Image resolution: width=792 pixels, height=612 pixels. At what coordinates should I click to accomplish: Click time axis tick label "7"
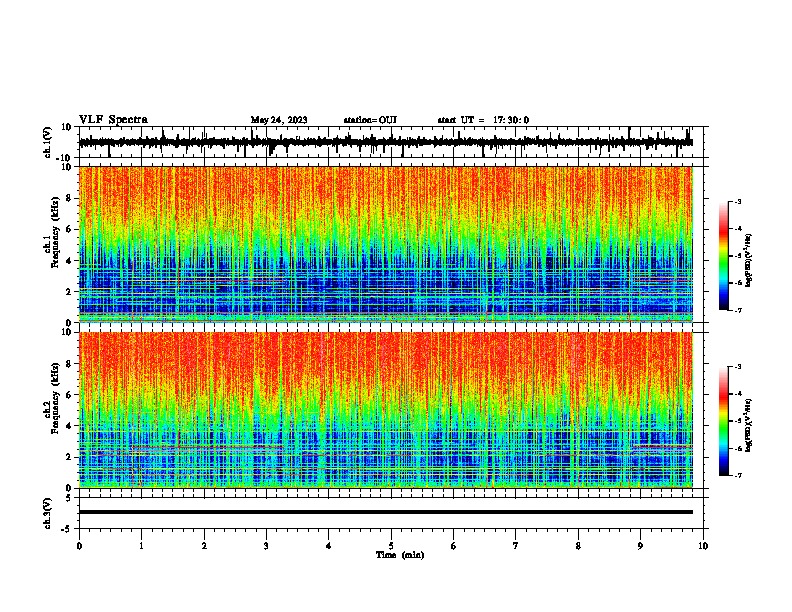(x=516, y=546)
